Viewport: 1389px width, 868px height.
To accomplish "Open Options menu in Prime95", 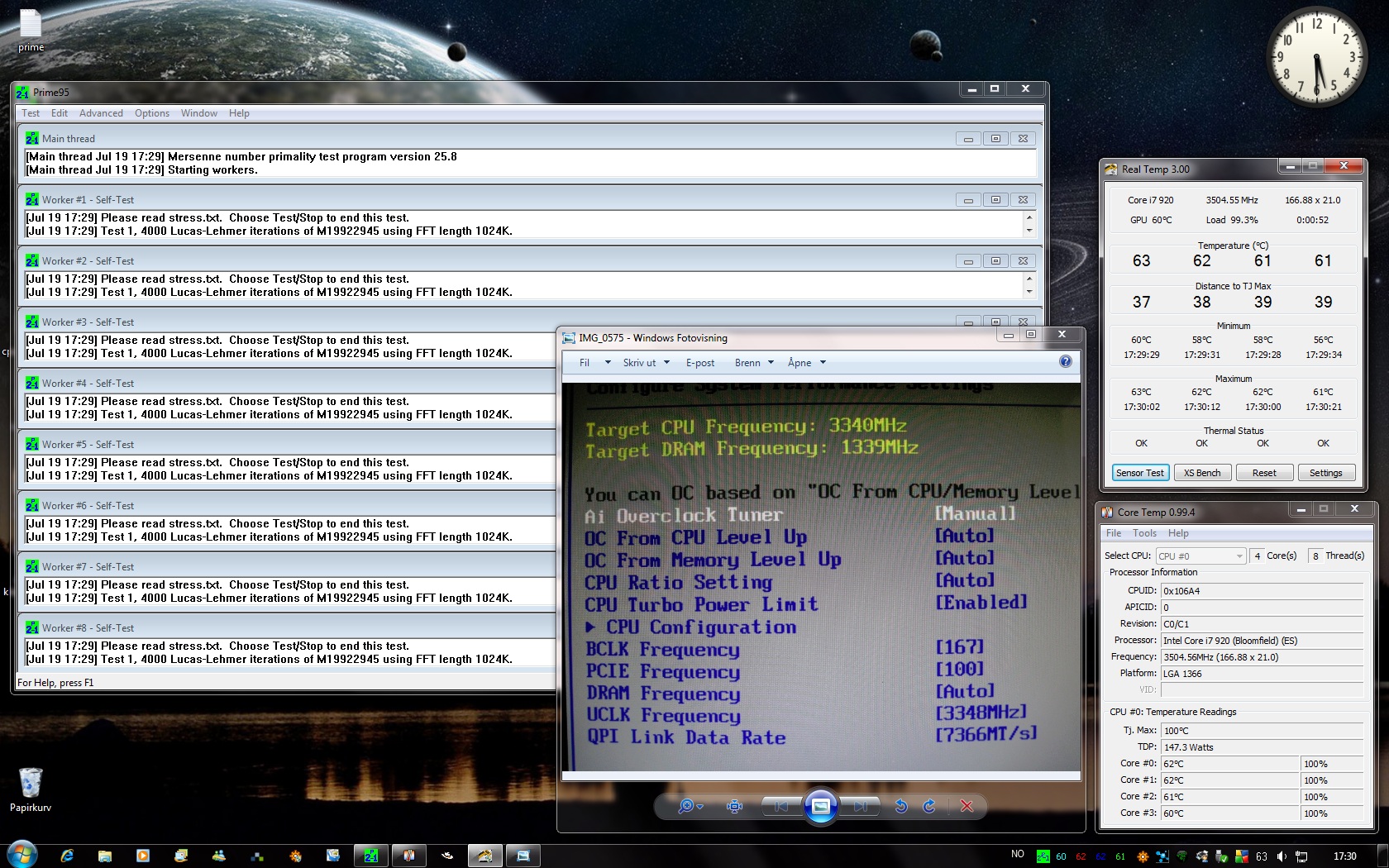I will (152, 113).
